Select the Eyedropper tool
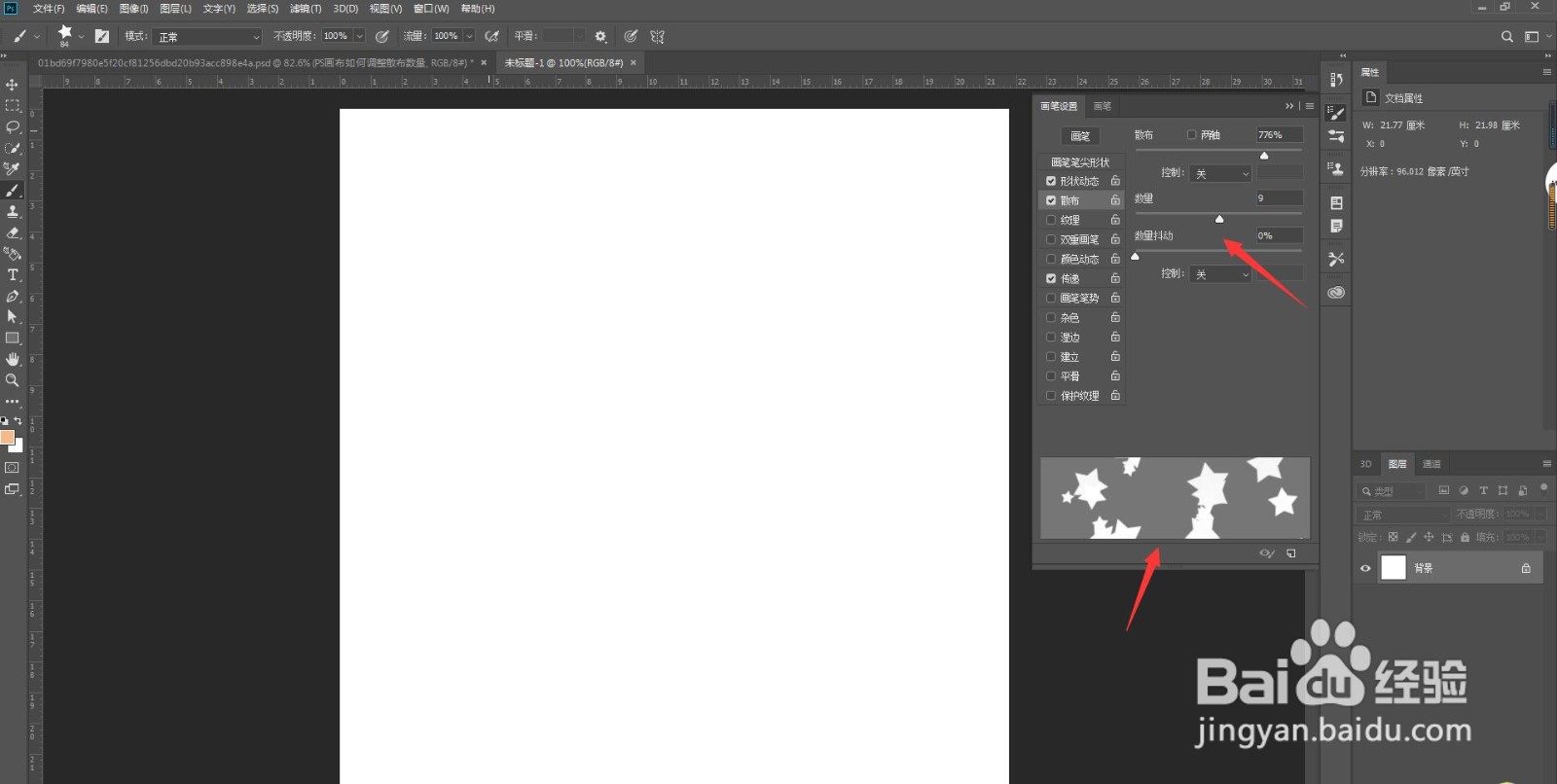This screenshot has width=1557, height=784. click(x=13, y=169)
